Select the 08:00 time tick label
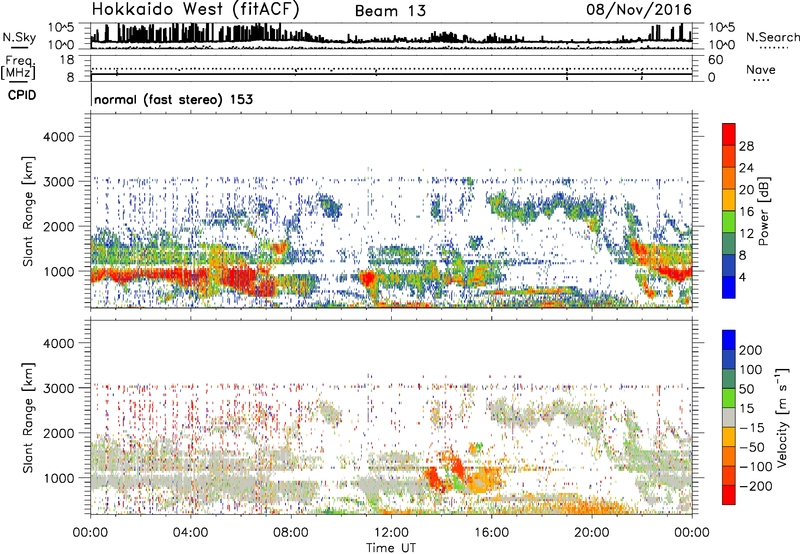The image size is (800, 554). point(290,533)
